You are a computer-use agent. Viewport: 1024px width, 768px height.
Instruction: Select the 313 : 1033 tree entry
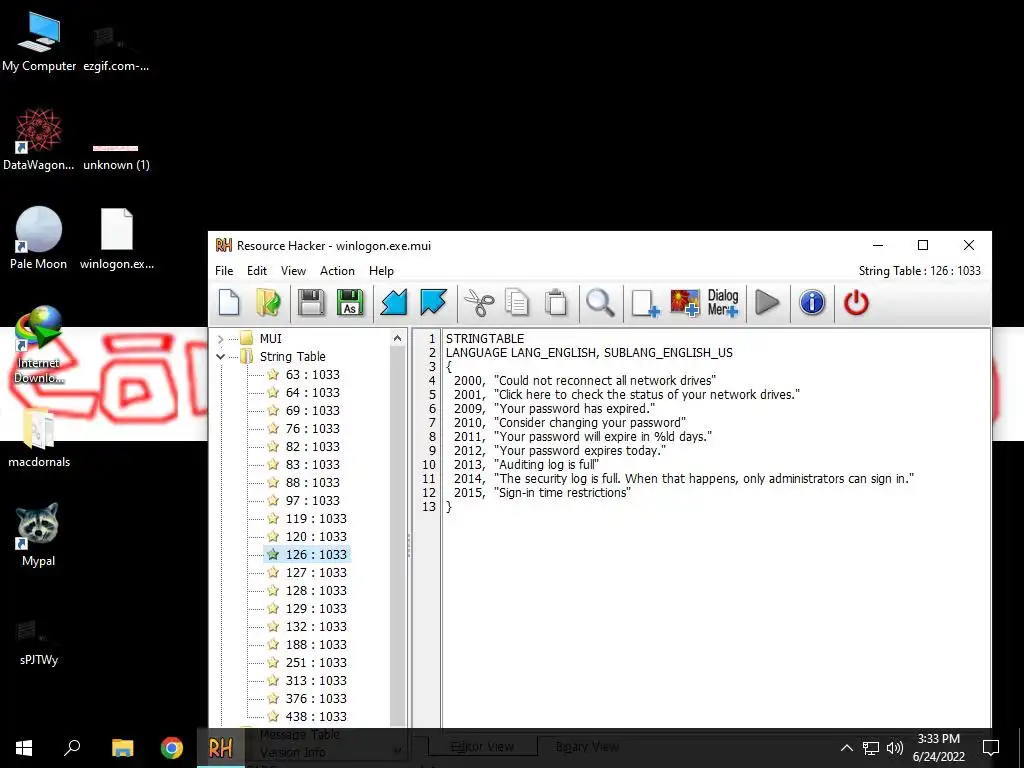[315, 680]
